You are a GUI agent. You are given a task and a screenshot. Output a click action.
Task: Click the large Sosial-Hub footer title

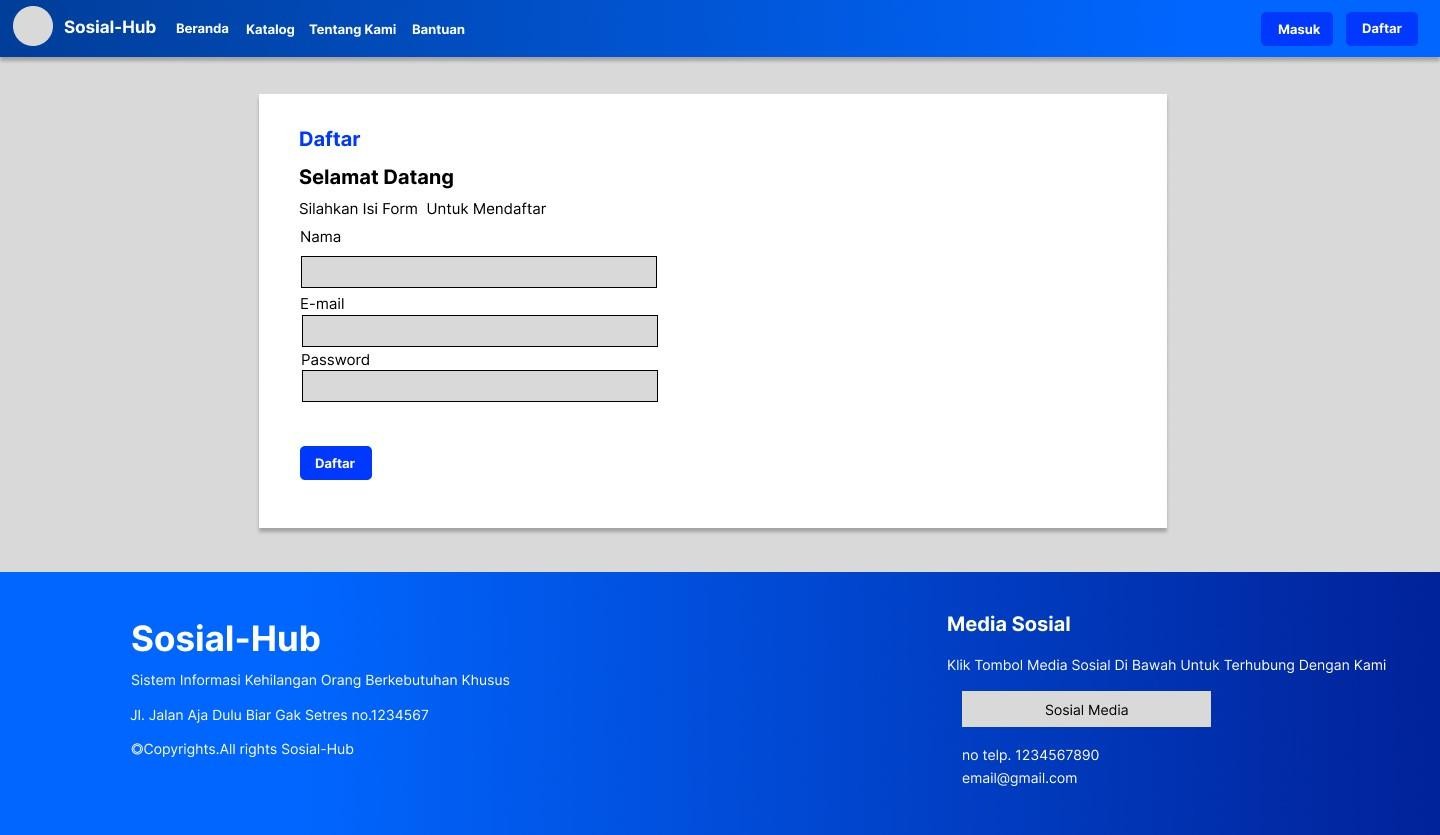pyautogui.click(x=225, y=639)
